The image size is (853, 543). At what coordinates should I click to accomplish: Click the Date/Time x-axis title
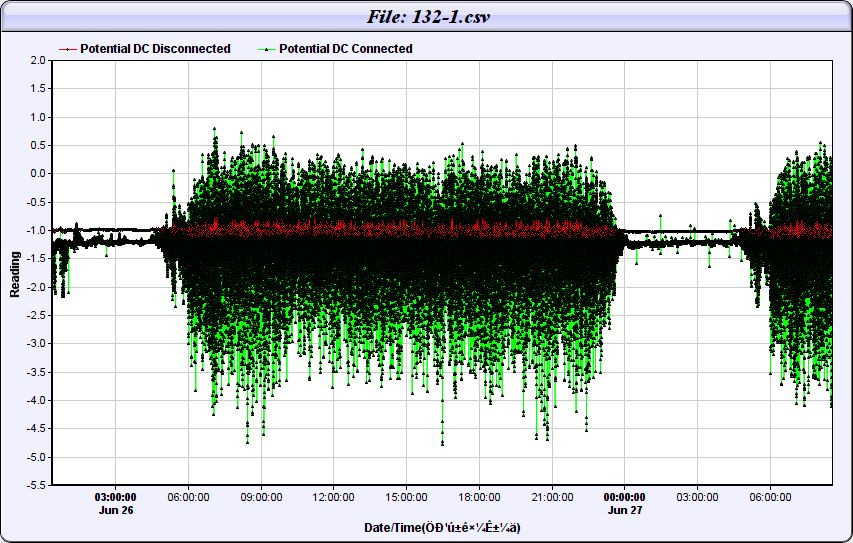(x=441, y=527)
